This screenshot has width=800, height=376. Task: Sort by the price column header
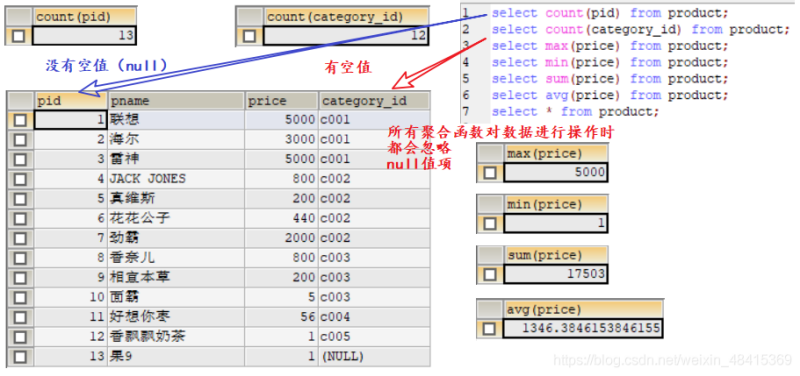point(282,101)
